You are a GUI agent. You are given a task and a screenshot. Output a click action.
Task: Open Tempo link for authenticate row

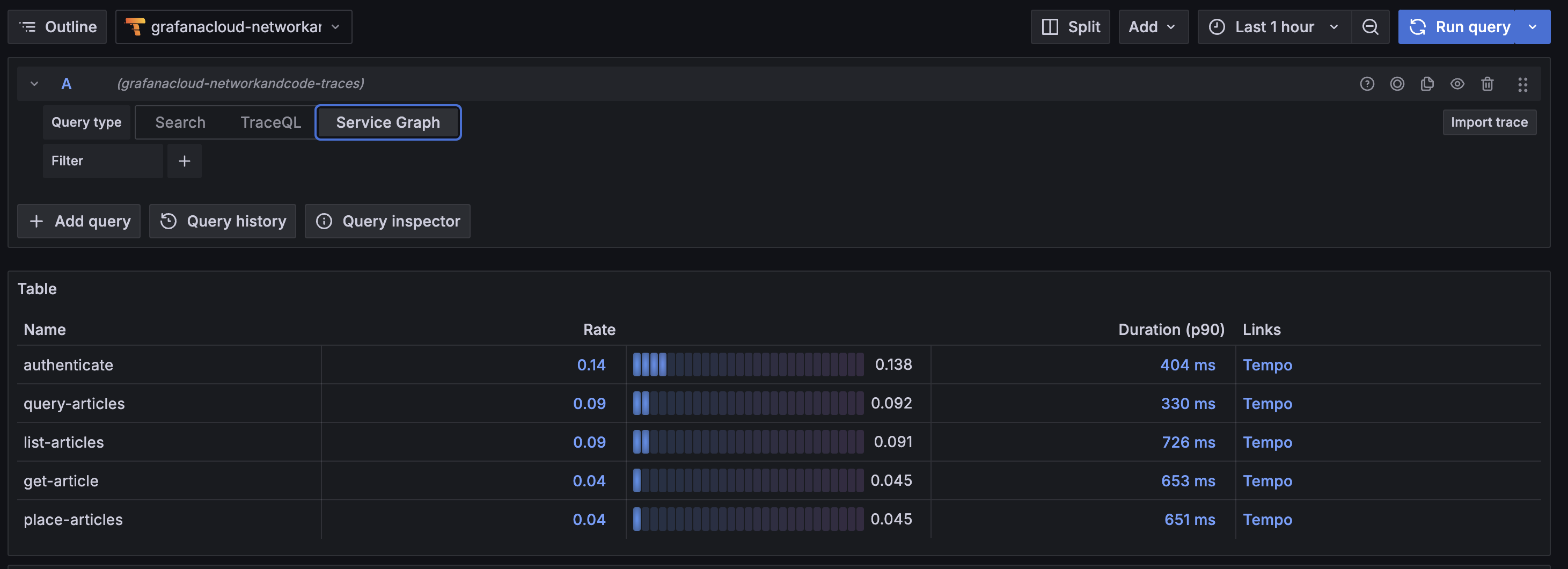click(1267, 365)
